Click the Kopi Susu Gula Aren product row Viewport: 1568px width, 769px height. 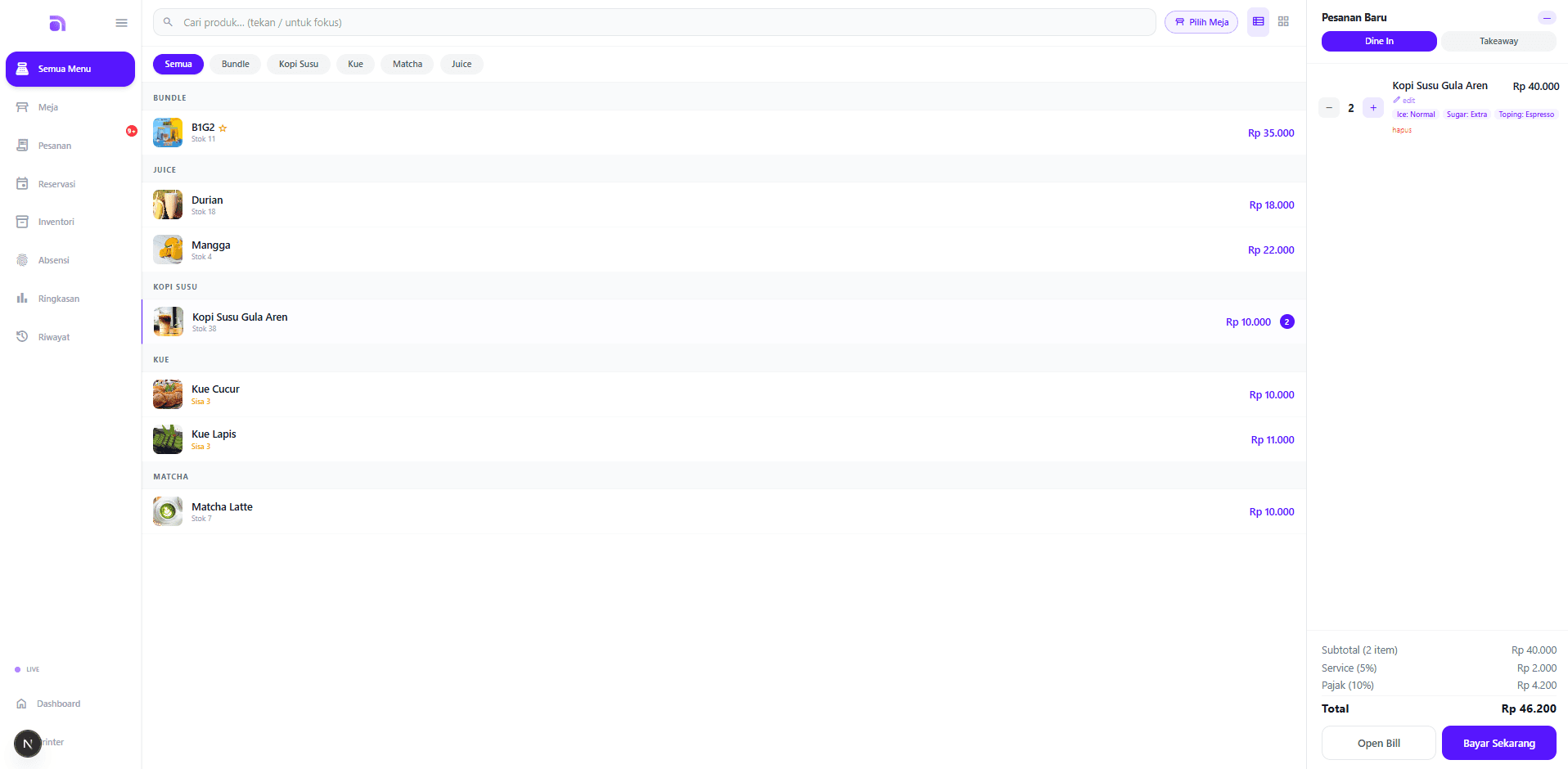pyautogui.click(x=723, y=322)
